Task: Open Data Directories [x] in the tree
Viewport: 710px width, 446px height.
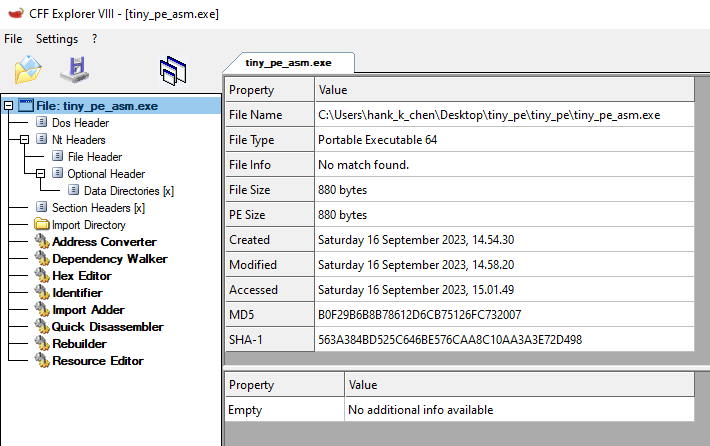Action: (129, 191)
